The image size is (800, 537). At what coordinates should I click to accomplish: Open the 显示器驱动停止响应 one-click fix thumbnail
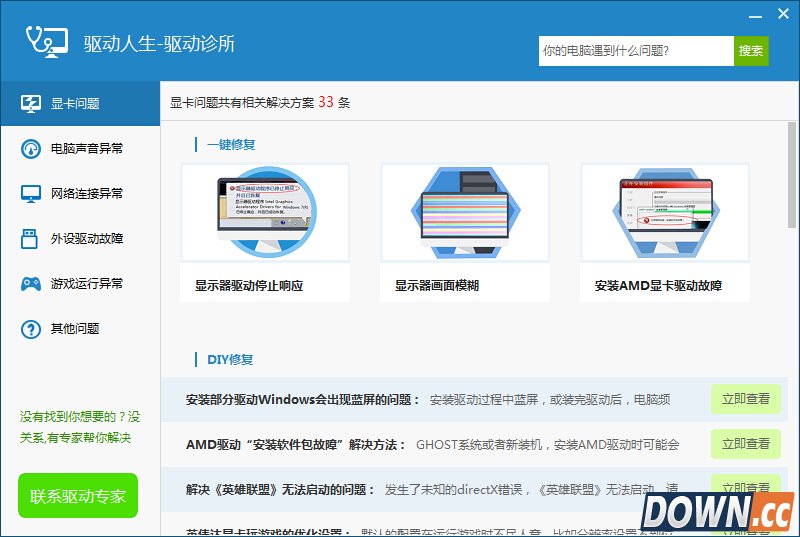[x=265, y=213]
